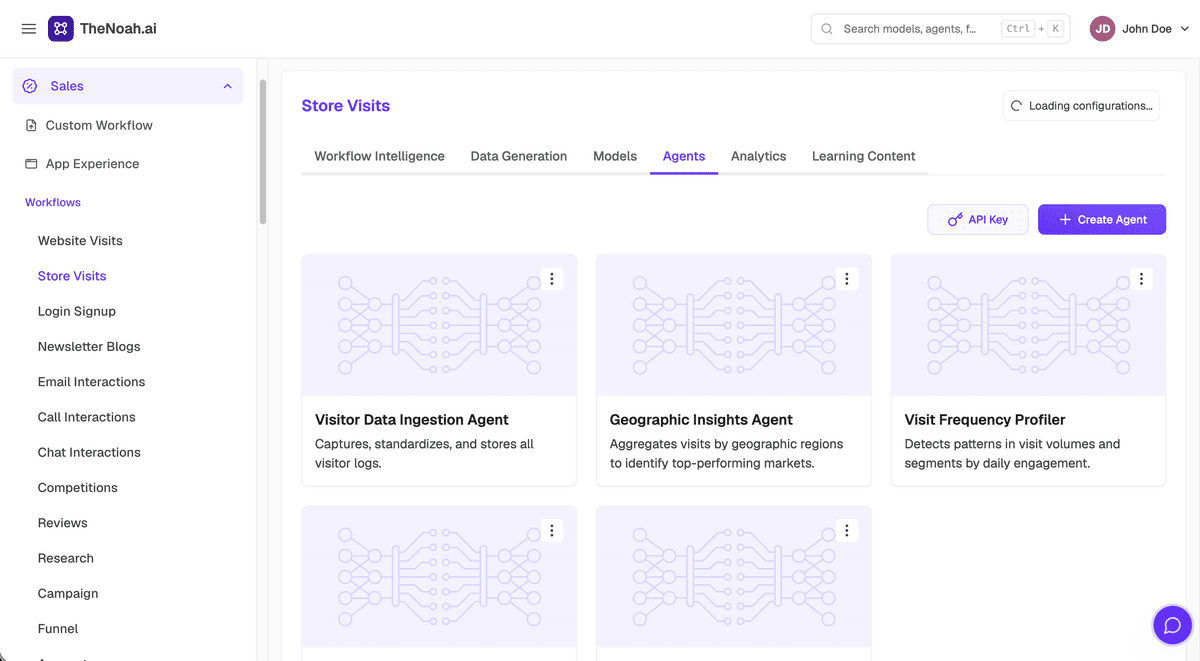Open the chat bubble support widget
The image size is (1200, 661).
1173,626
